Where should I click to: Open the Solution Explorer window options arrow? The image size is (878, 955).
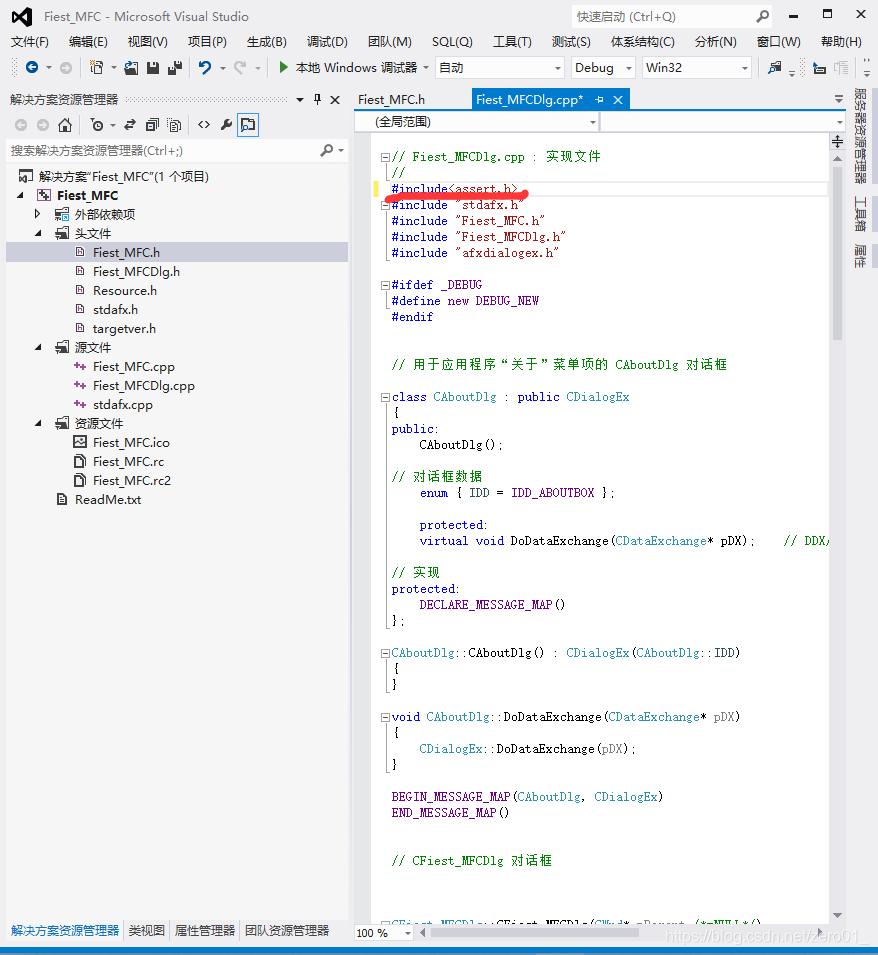300,99
